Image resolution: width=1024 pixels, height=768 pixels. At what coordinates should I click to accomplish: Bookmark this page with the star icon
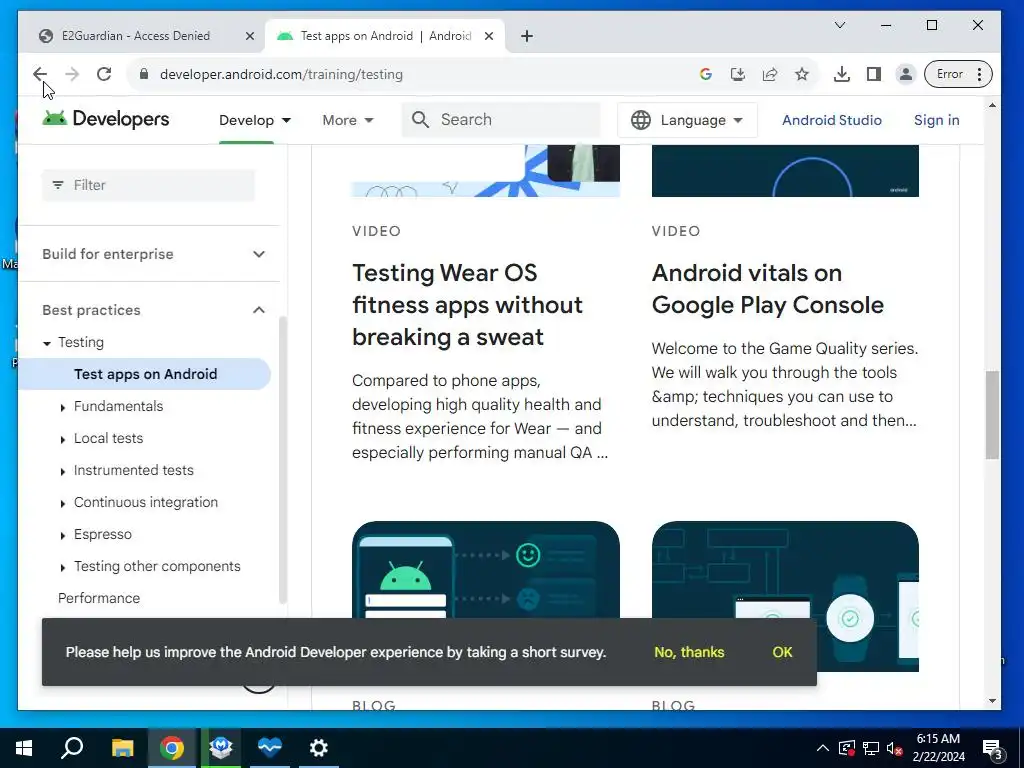point(802,74)
